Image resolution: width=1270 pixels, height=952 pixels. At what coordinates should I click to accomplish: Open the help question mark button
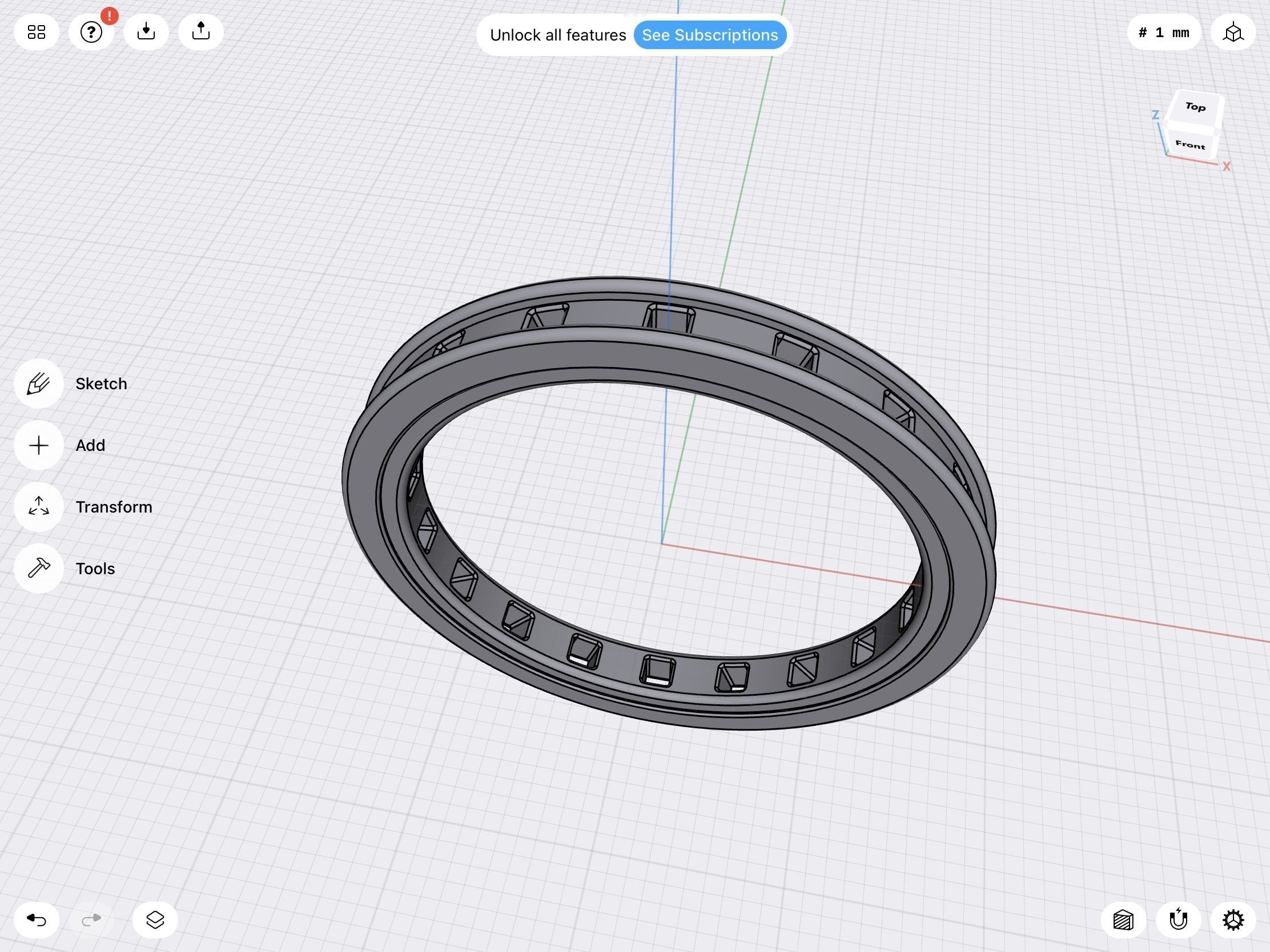(x=91, y=31)
